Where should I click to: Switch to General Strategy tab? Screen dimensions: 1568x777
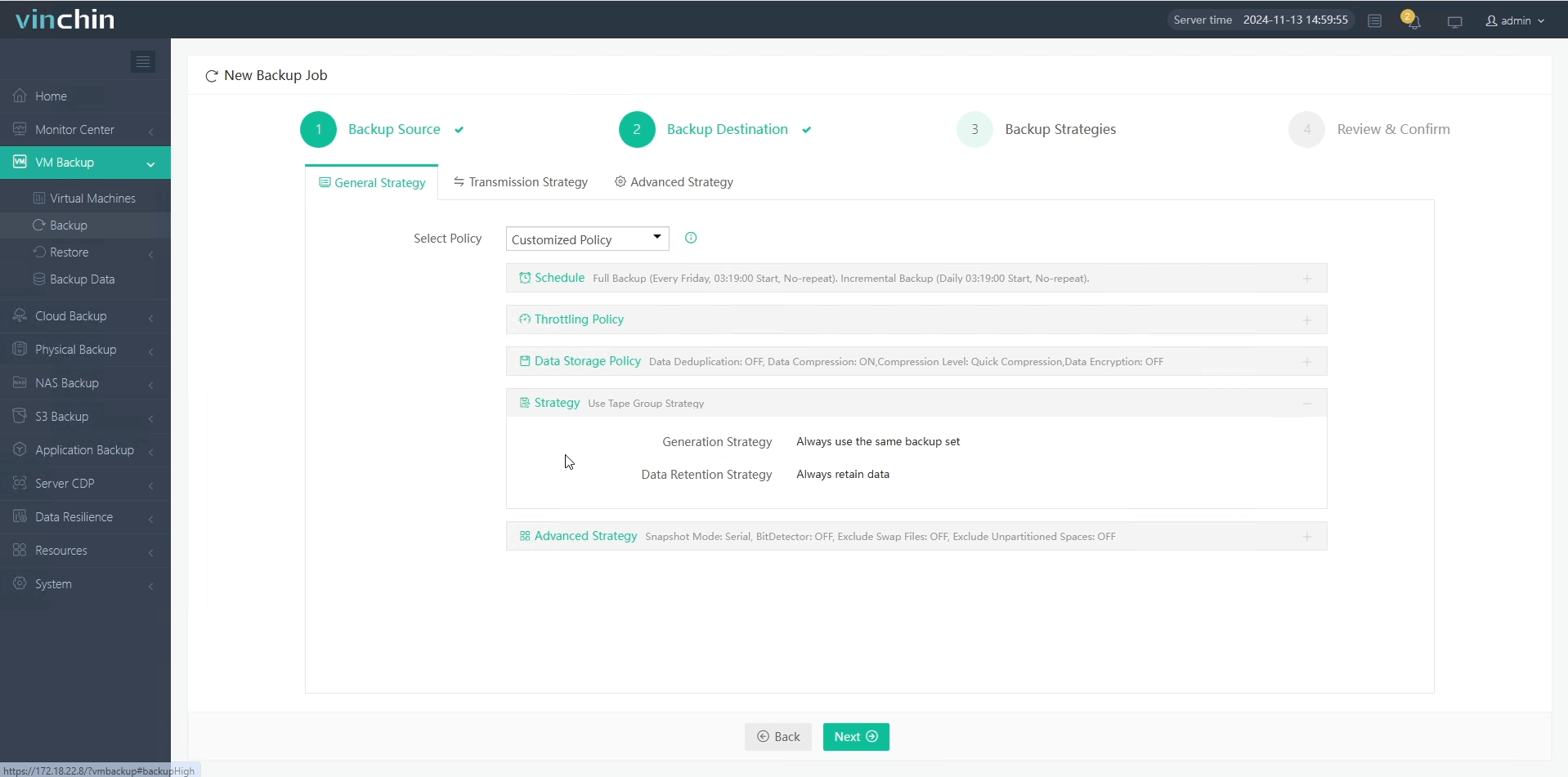click(372, 182)
